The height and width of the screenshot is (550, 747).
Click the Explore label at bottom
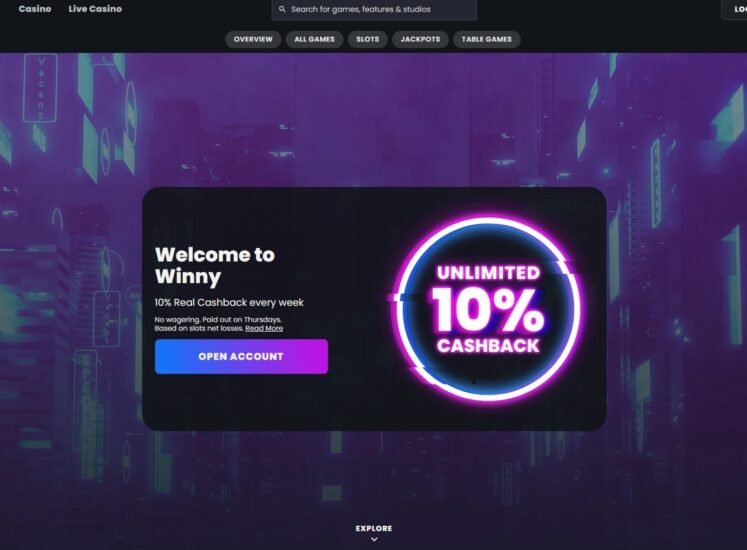pyautogui.click(x=374, y=528)
